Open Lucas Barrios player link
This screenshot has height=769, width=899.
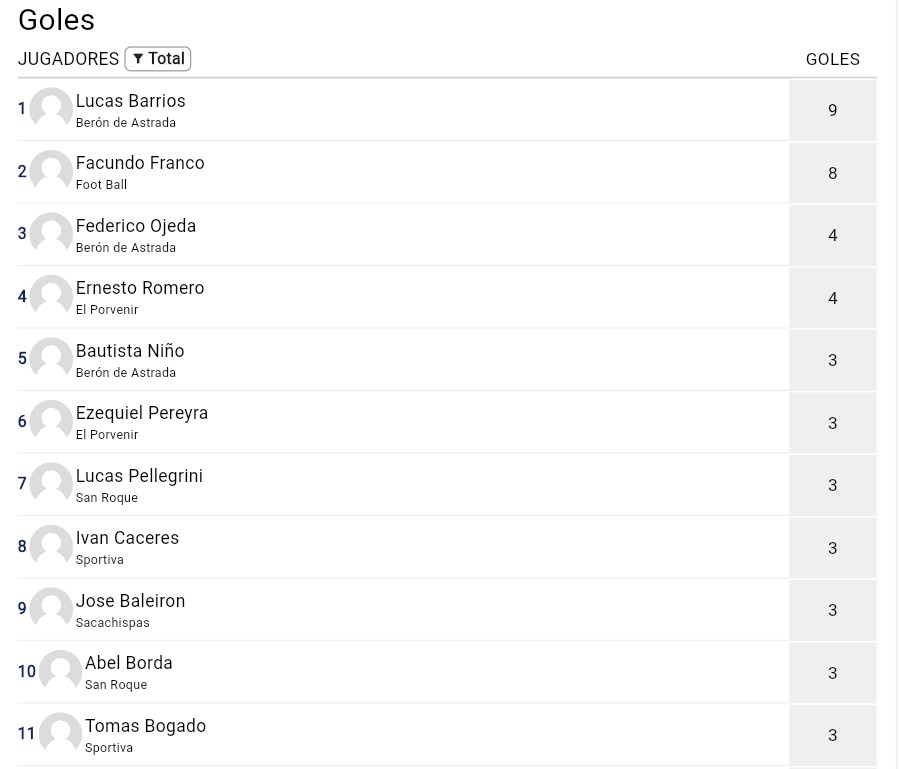[x=130, y=101]
